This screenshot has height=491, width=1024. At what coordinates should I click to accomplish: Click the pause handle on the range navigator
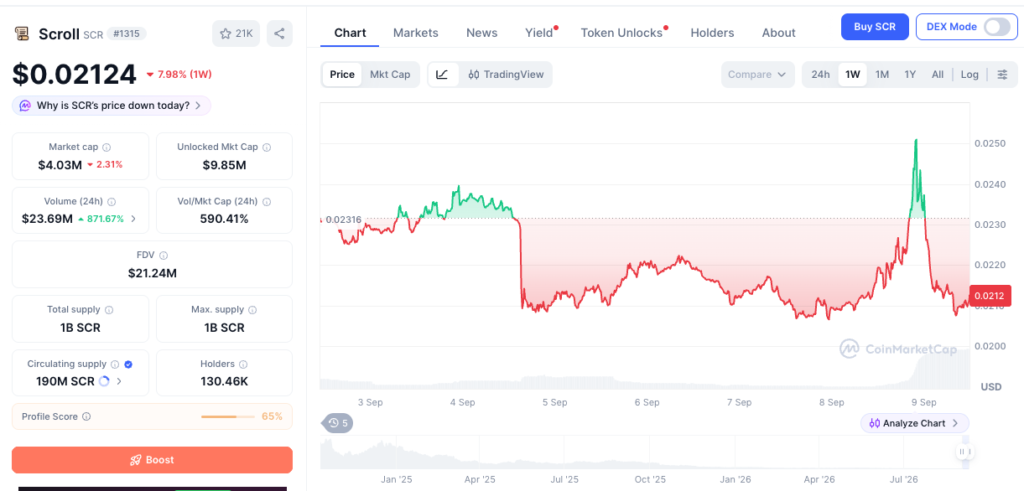pyautogui.click(x=964, y=451)
